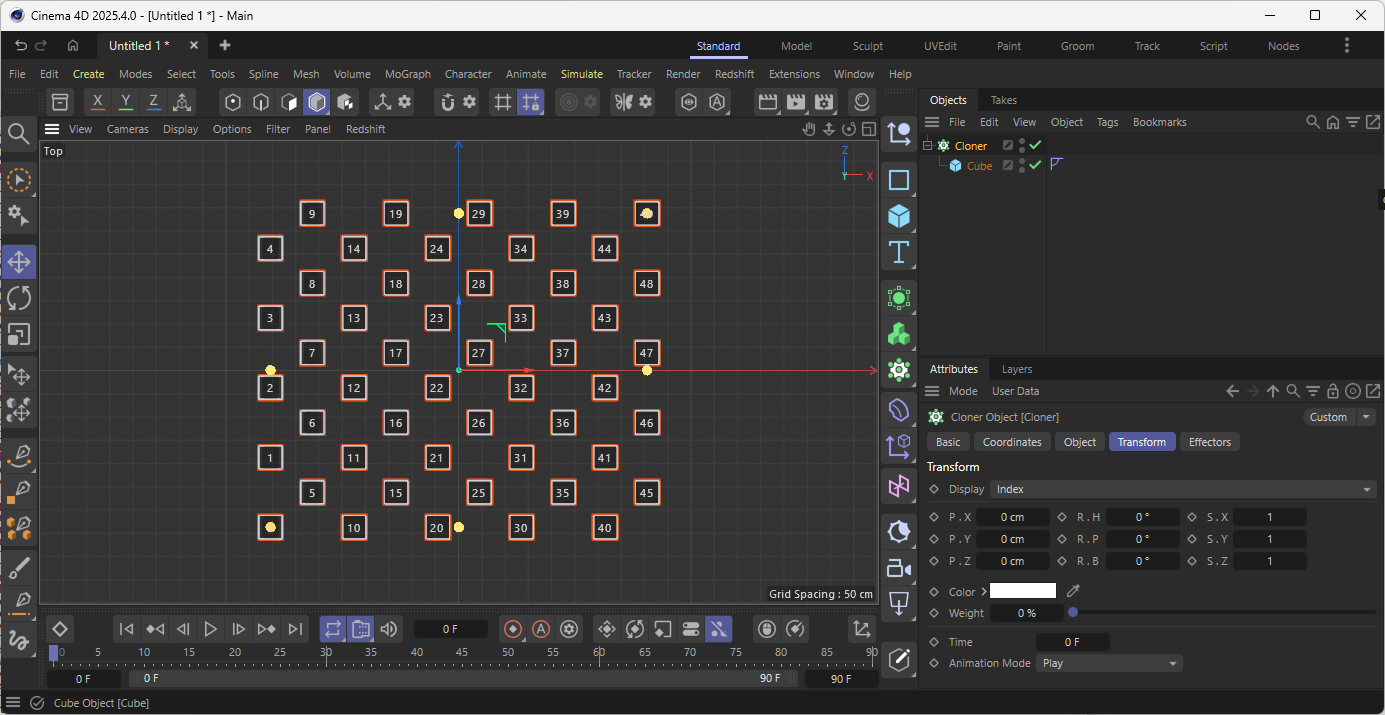Click the Record Active Objects keyframe icon
Viewport: 1385px width, 715px height.
[x=512, y=629]
